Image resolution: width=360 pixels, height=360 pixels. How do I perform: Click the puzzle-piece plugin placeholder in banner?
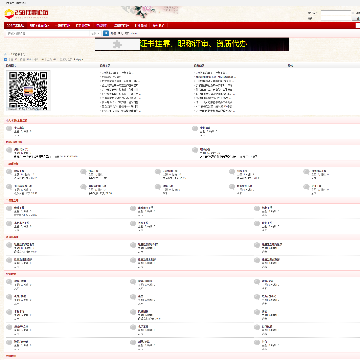[117, 44]
